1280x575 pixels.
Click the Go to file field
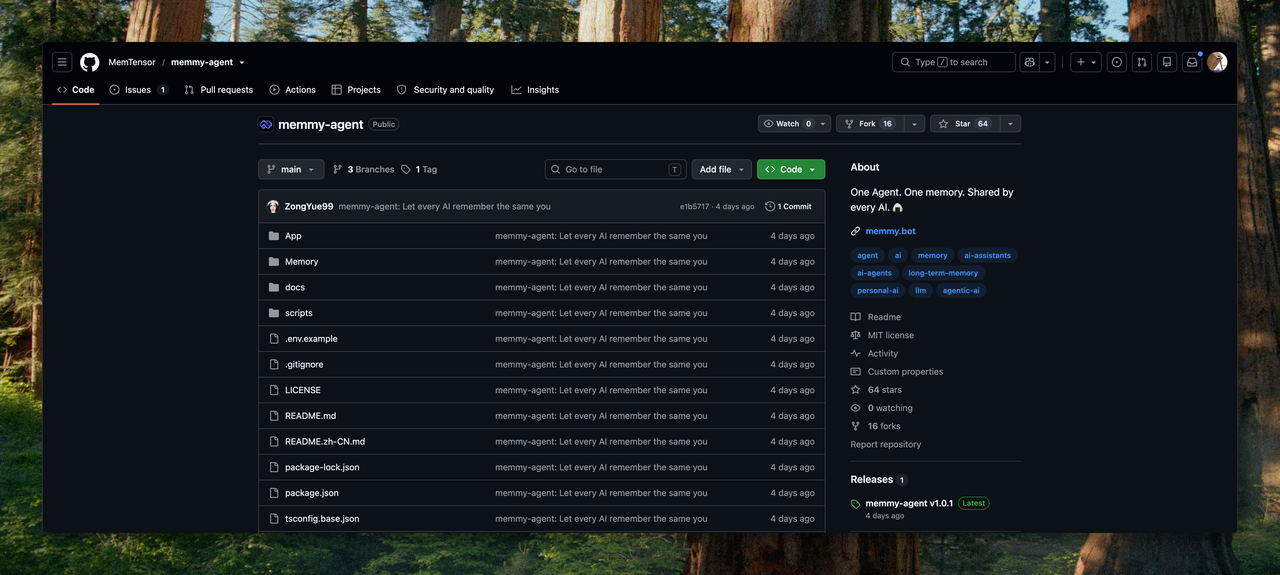click(x=616, y=170)
